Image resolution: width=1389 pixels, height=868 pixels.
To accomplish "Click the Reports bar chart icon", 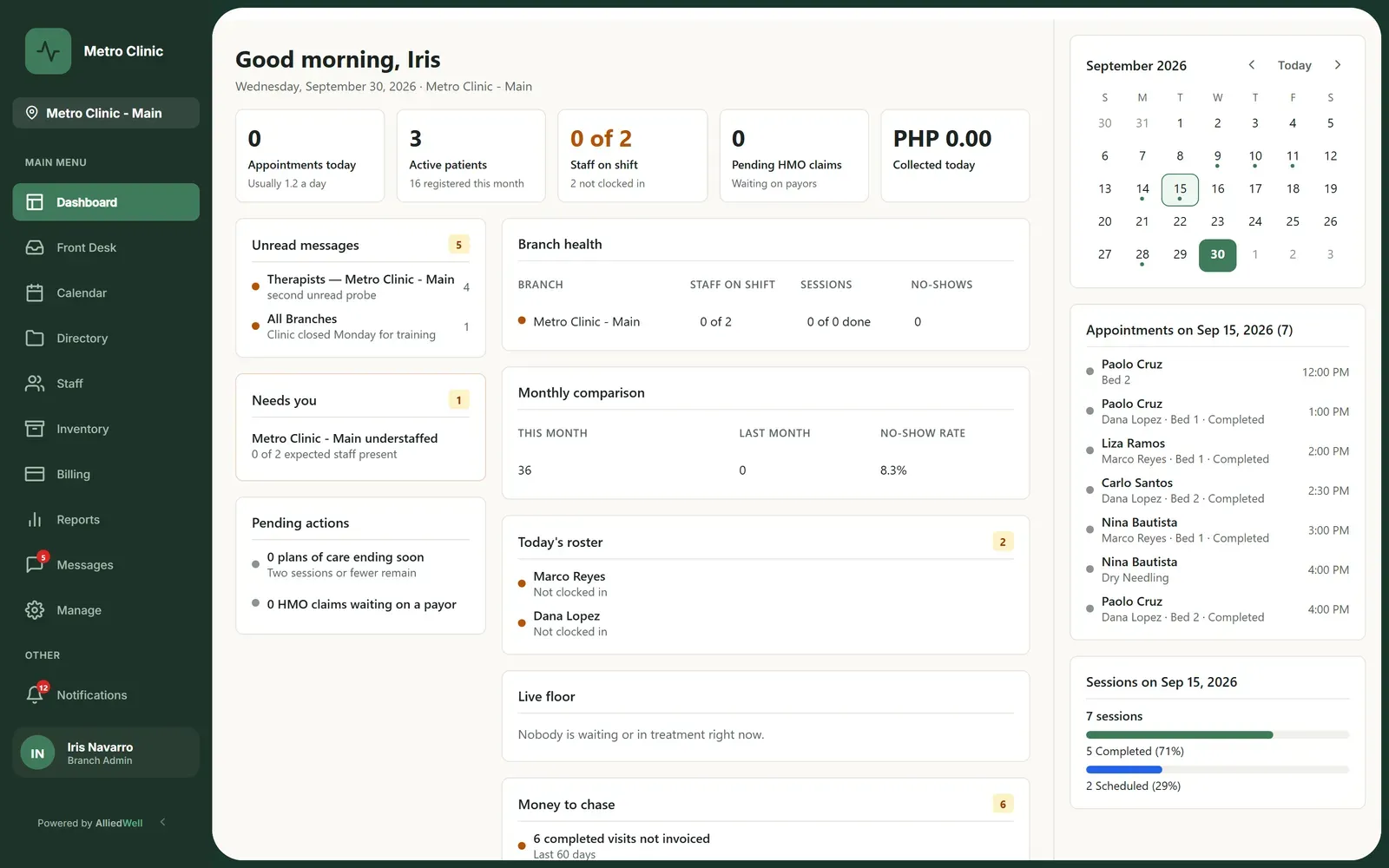I will [35, 520].
